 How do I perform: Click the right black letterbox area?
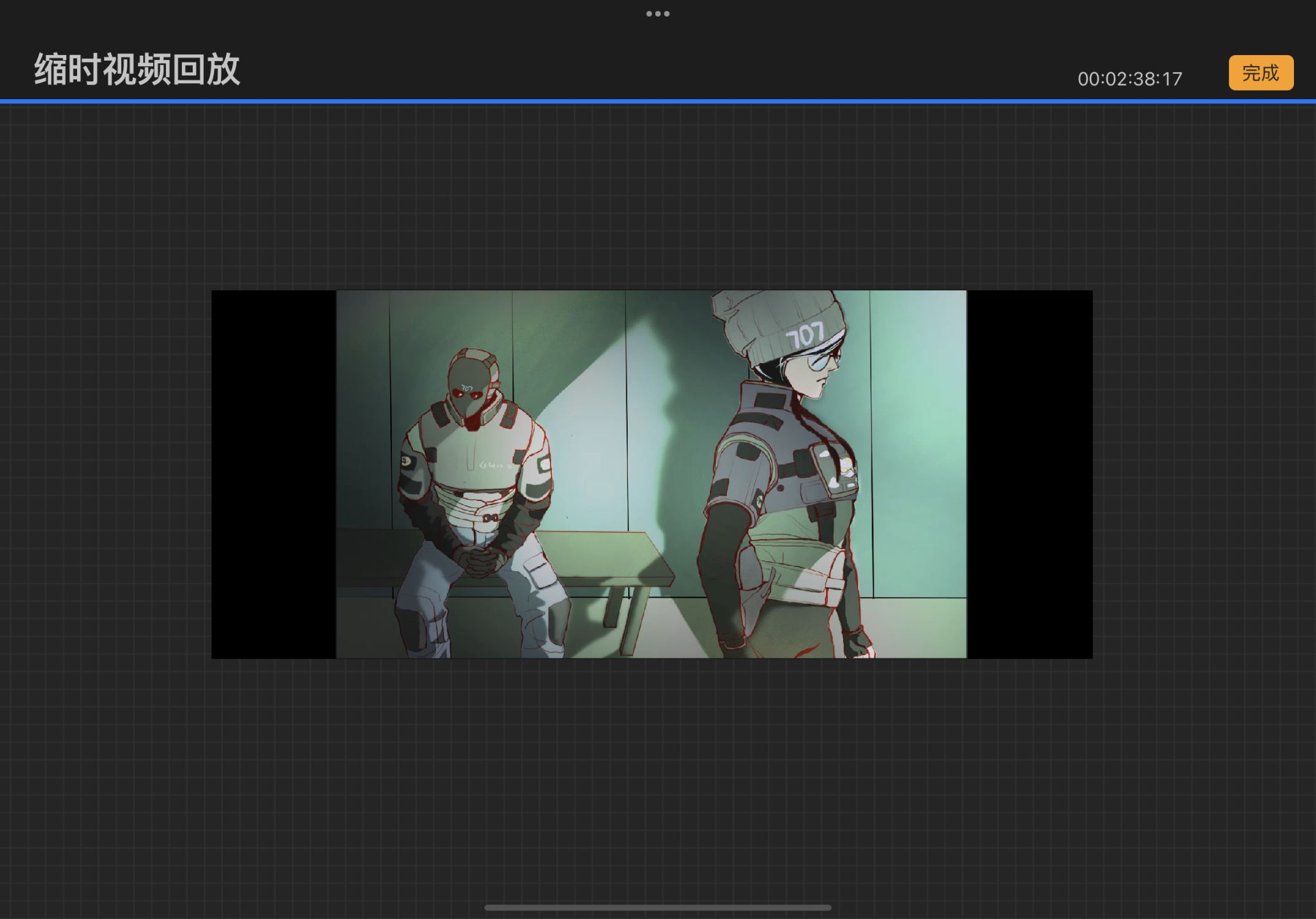pyautogui.click(x=1029, y=475)
